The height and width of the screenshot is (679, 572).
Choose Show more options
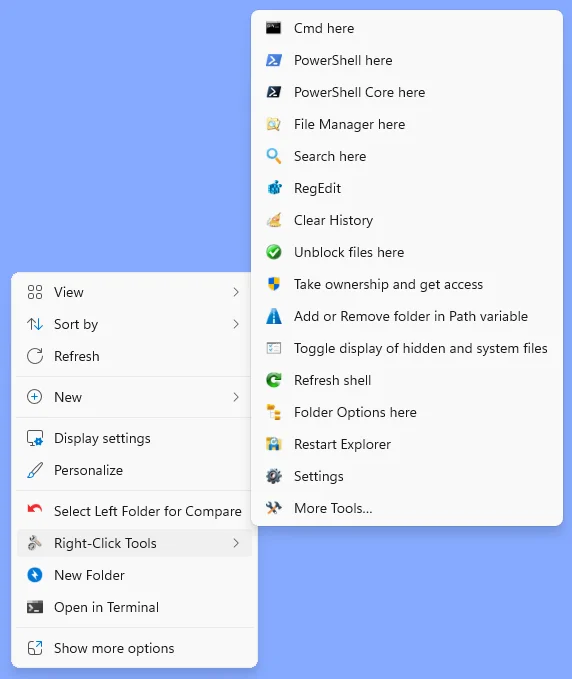click(134, 648)
